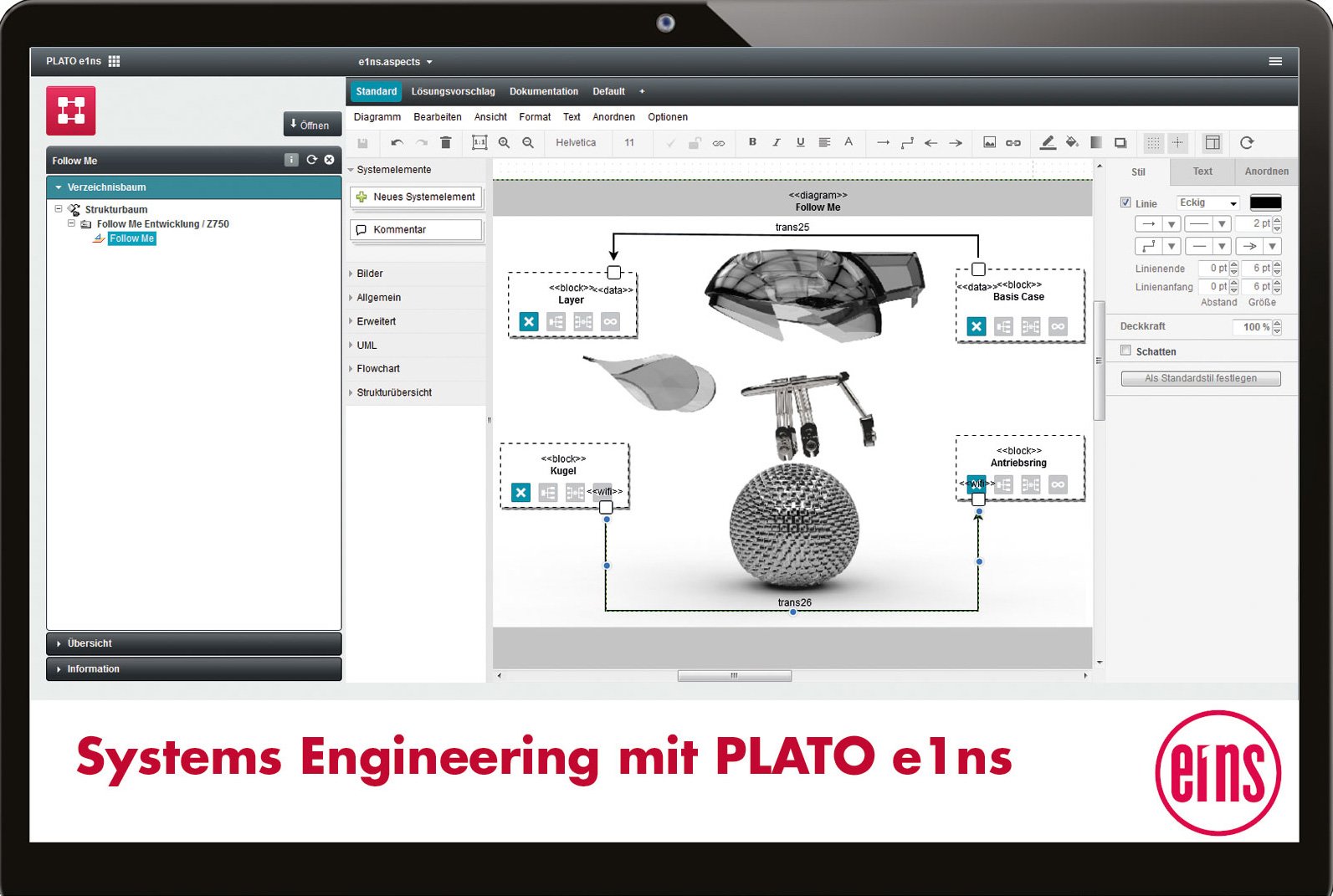Toggle the format panel visibility
The height and width of the screenshot is (896, 1333).
(x=1213, y=143)
